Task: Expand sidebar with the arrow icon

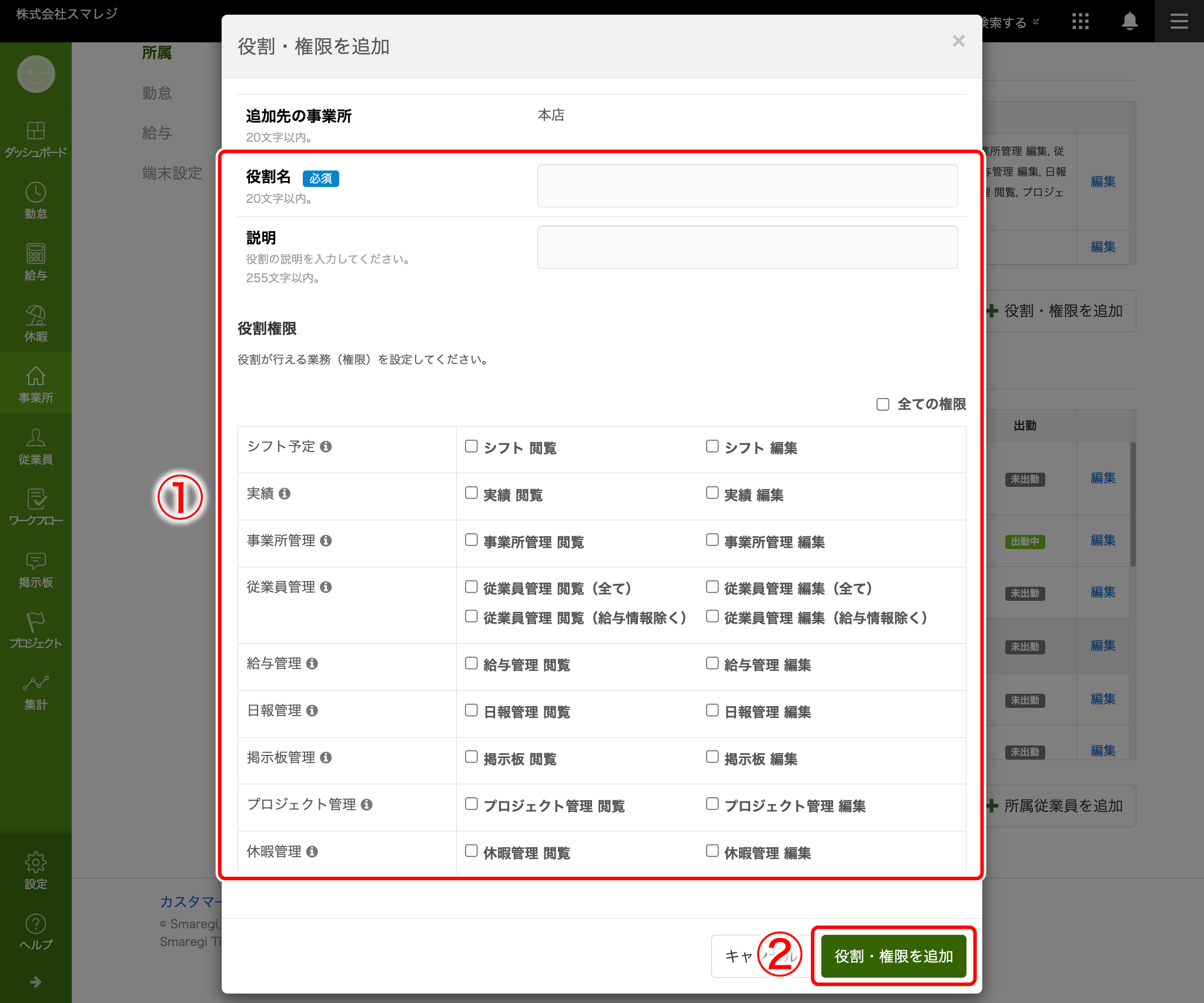Action: [35, 982]
